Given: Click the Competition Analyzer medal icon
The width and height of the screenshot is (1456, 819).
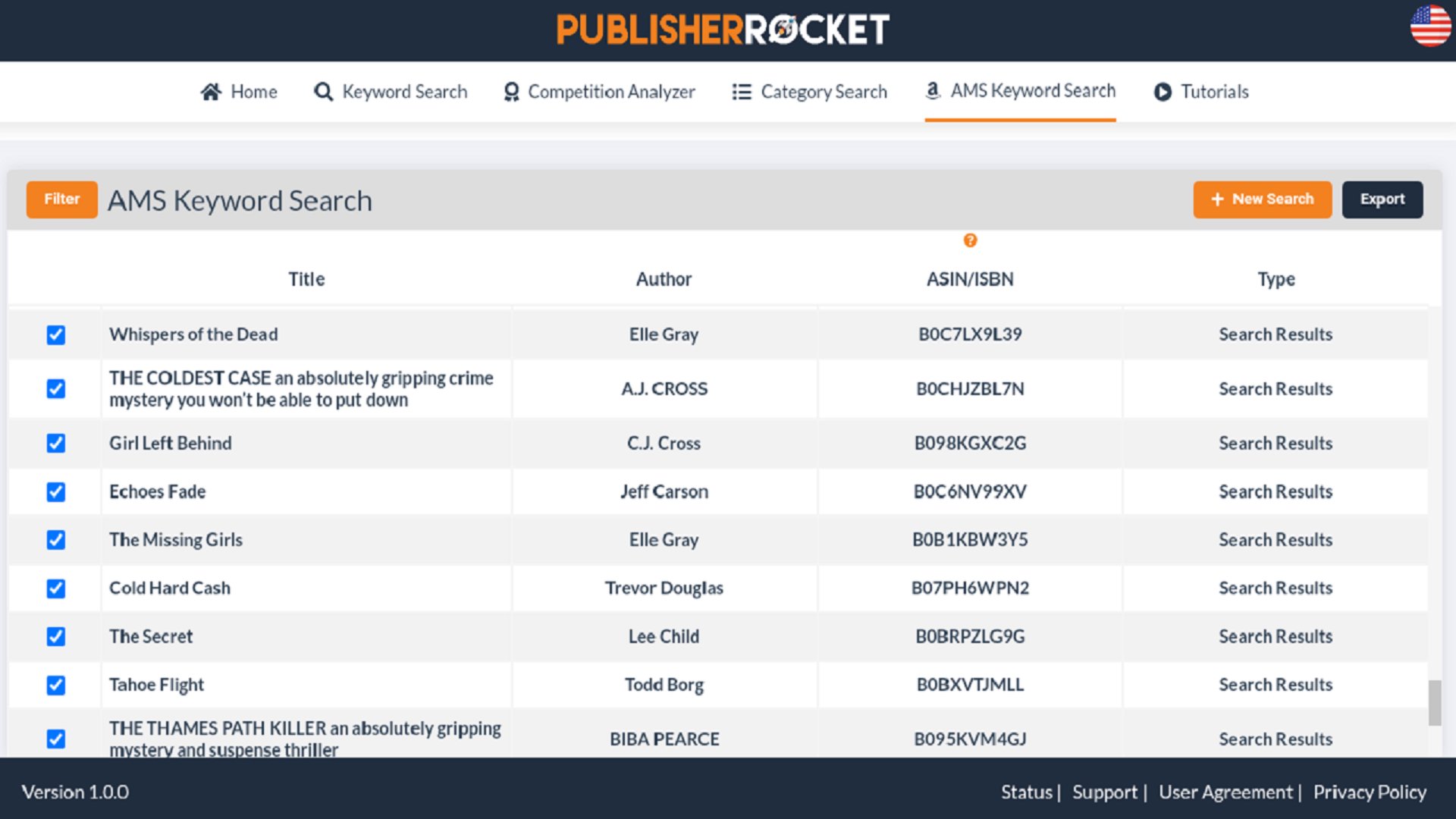Looking at the screenshot, I should pyautogui.click(x=510, y=91).
